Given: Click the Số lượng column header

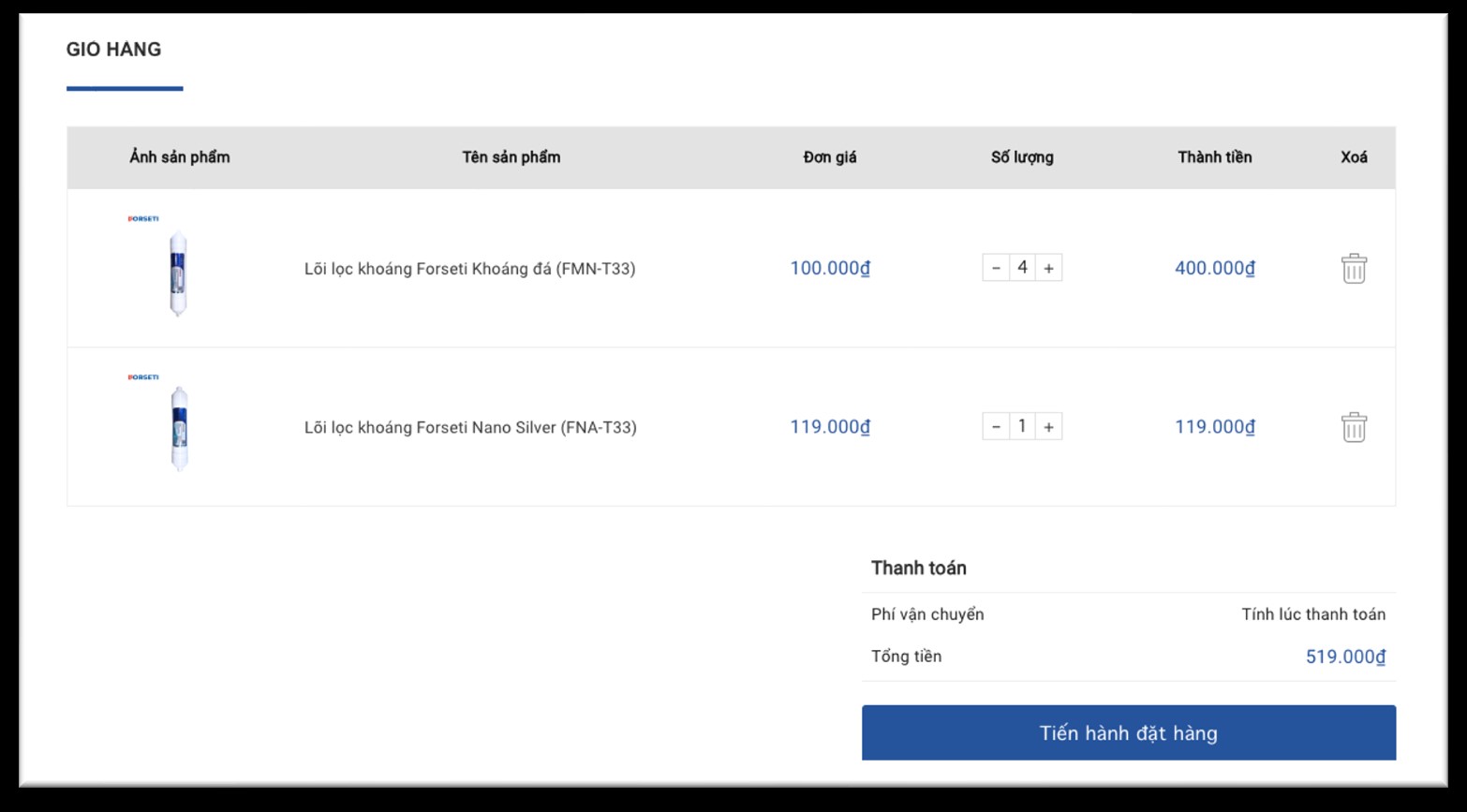Looking at the screenshot, I should (1022, 157).
